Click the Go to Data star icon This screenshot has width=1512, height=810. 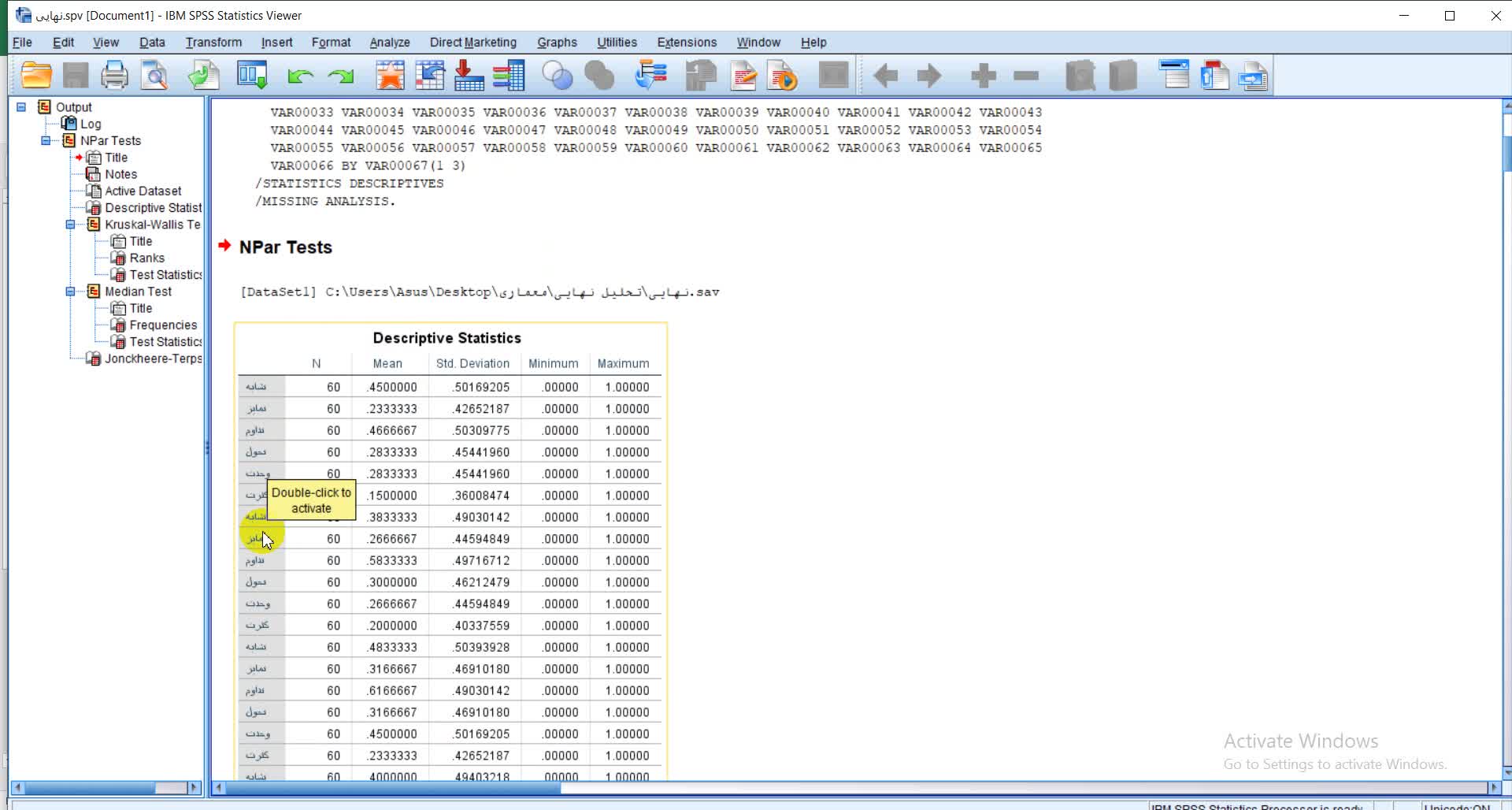click(x=390, y=76)
